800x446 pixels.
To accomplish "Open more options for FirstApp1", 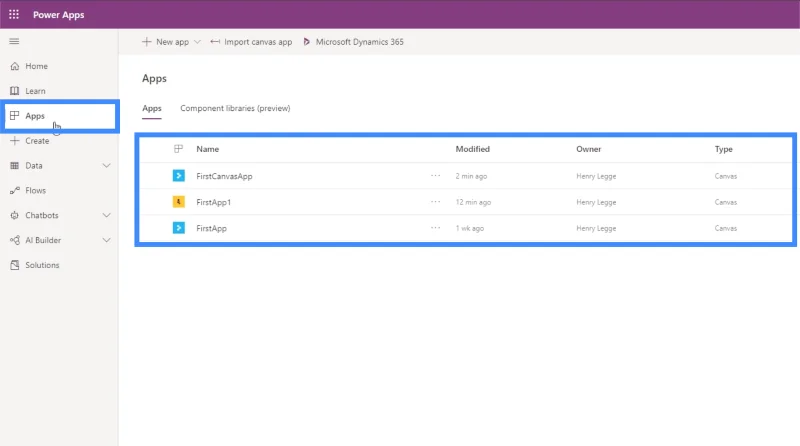I will [435, 201].
